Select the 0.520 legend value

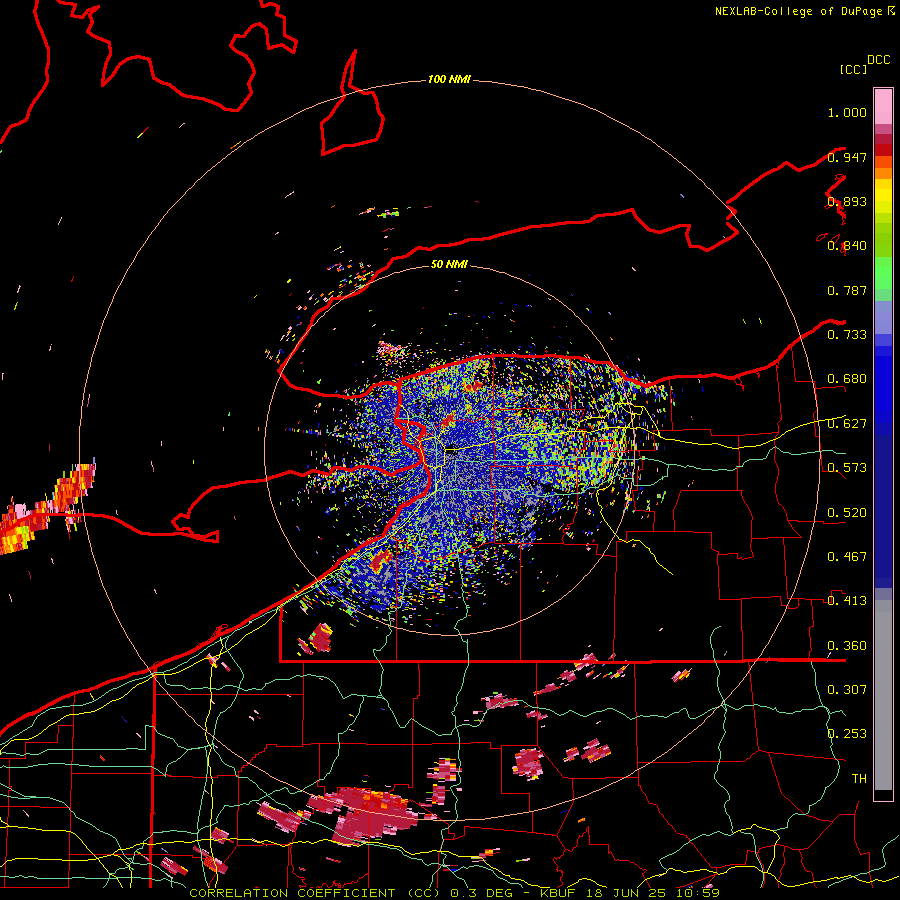847,513
